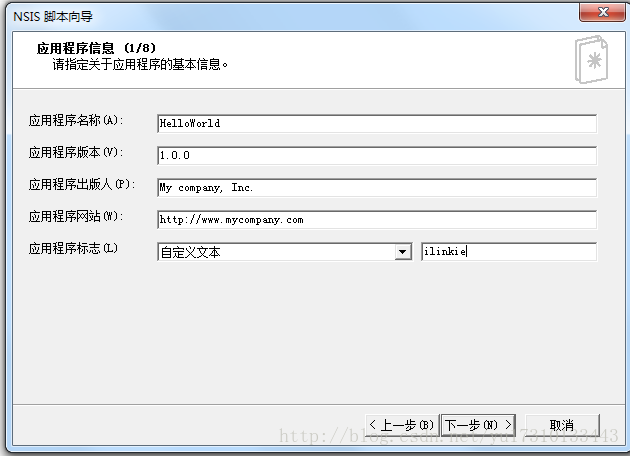Screen dimensions: 630x456
Task: Click the publisher field with My company, Inc.
Action: [377, 188]
